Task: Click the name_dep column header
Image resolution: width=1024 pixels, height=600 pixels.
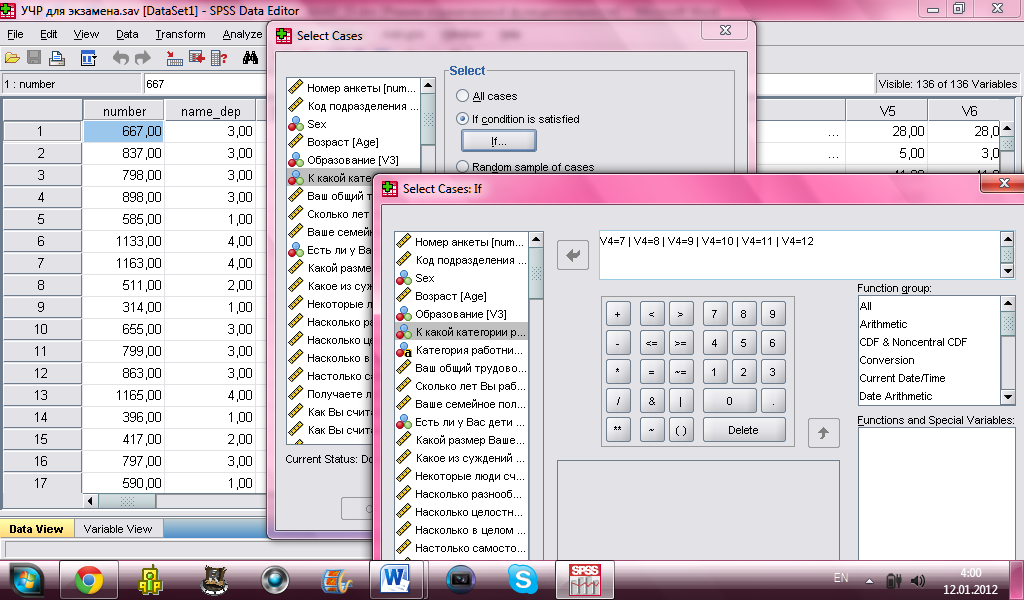Action: click(210, 111)
